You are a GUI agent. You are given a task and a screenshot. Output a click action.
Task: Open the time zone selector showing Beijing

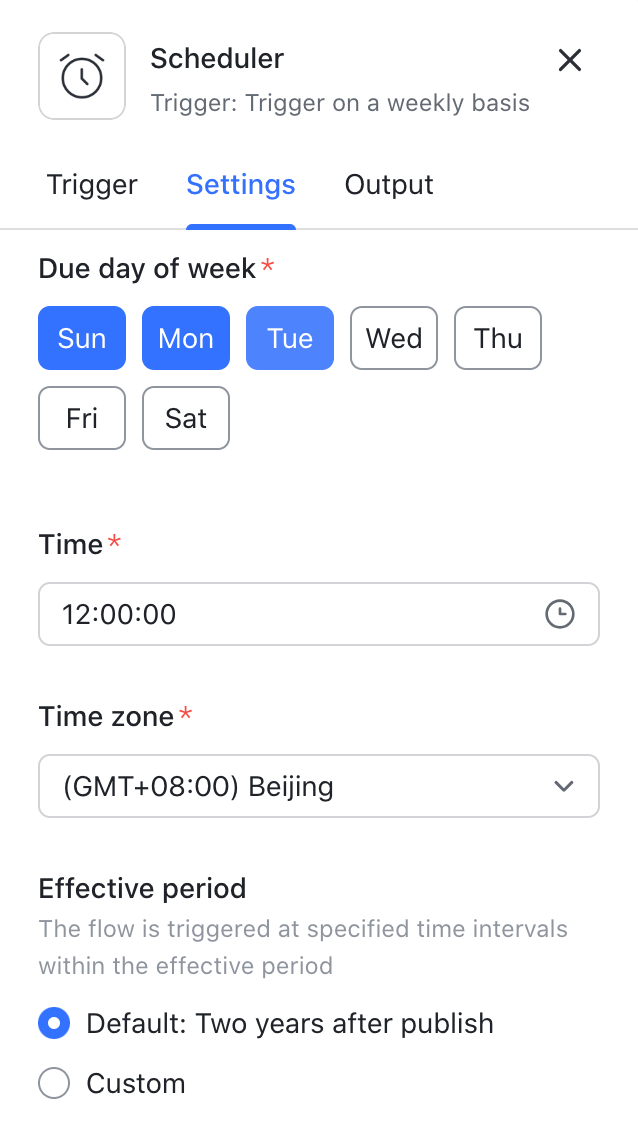coord(319,786)
